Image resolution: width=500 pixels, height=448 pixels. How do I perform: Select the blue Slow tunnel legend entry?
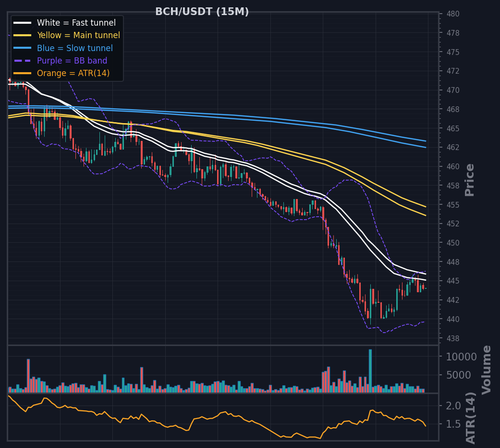[63, 48]
